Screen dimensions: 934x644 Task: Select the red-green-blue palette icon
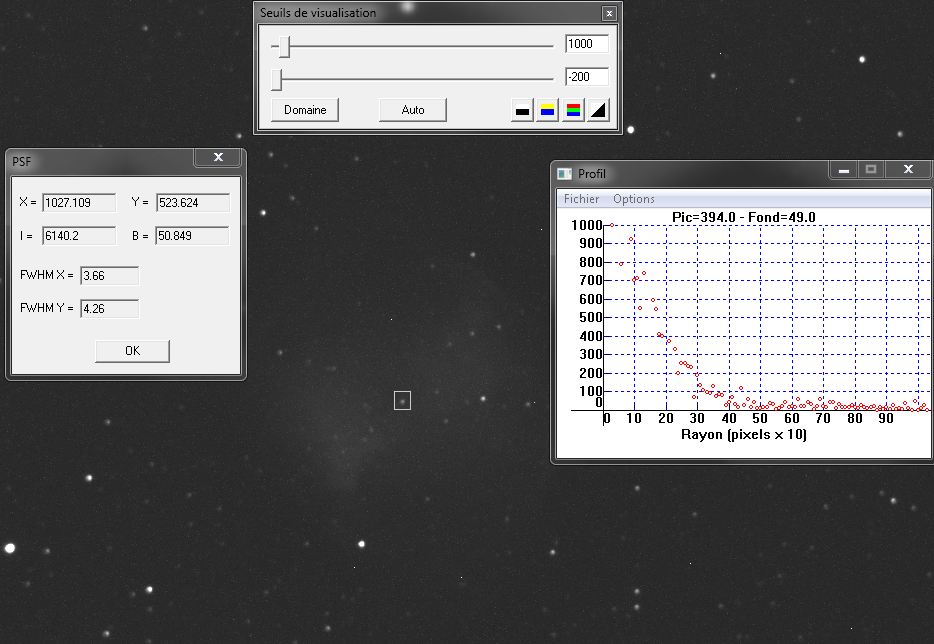point(573,110)
